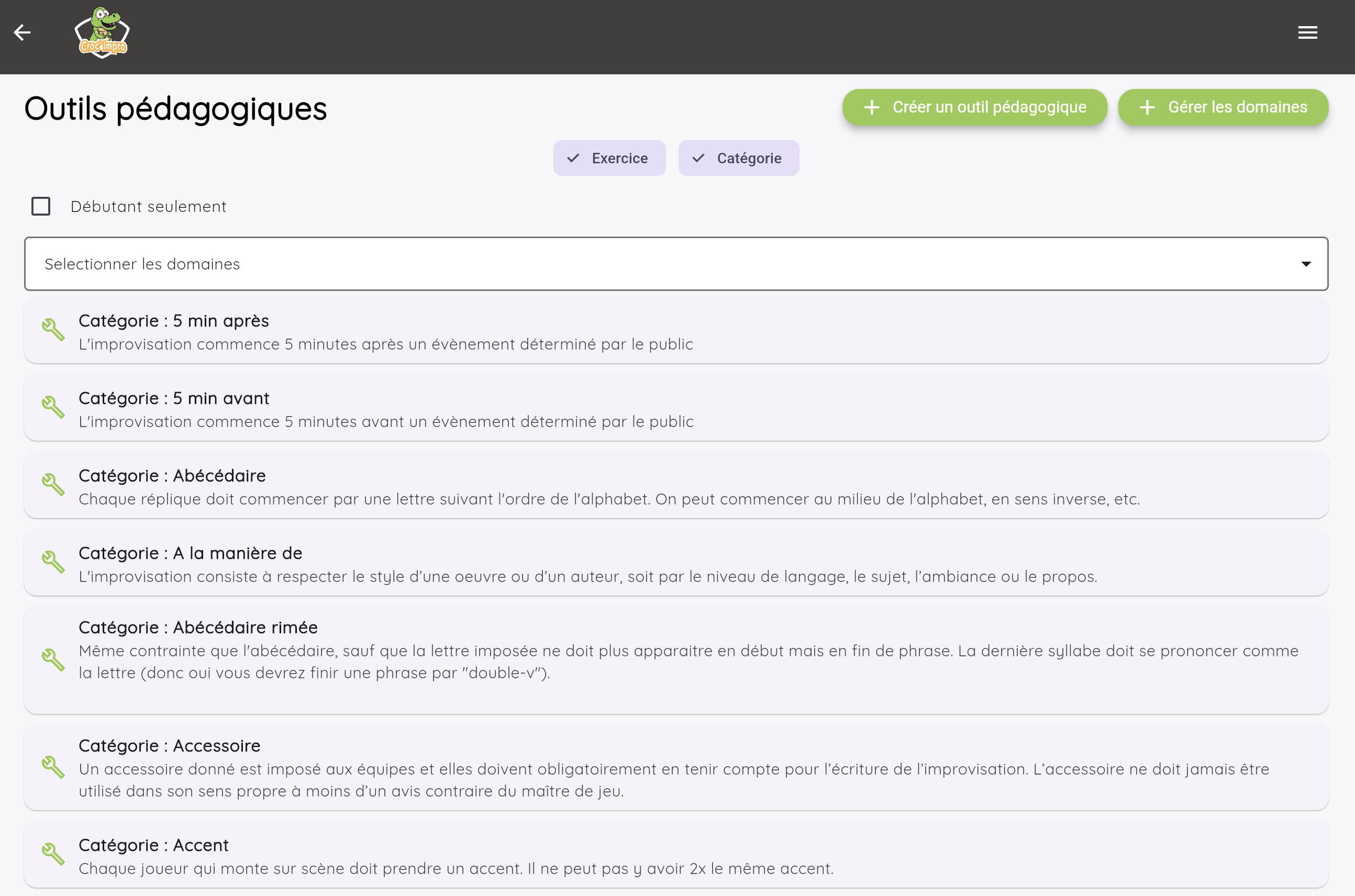Click wrench icon beside Accessoire category
The image size is (1355, 896).
tap(53, 767)
